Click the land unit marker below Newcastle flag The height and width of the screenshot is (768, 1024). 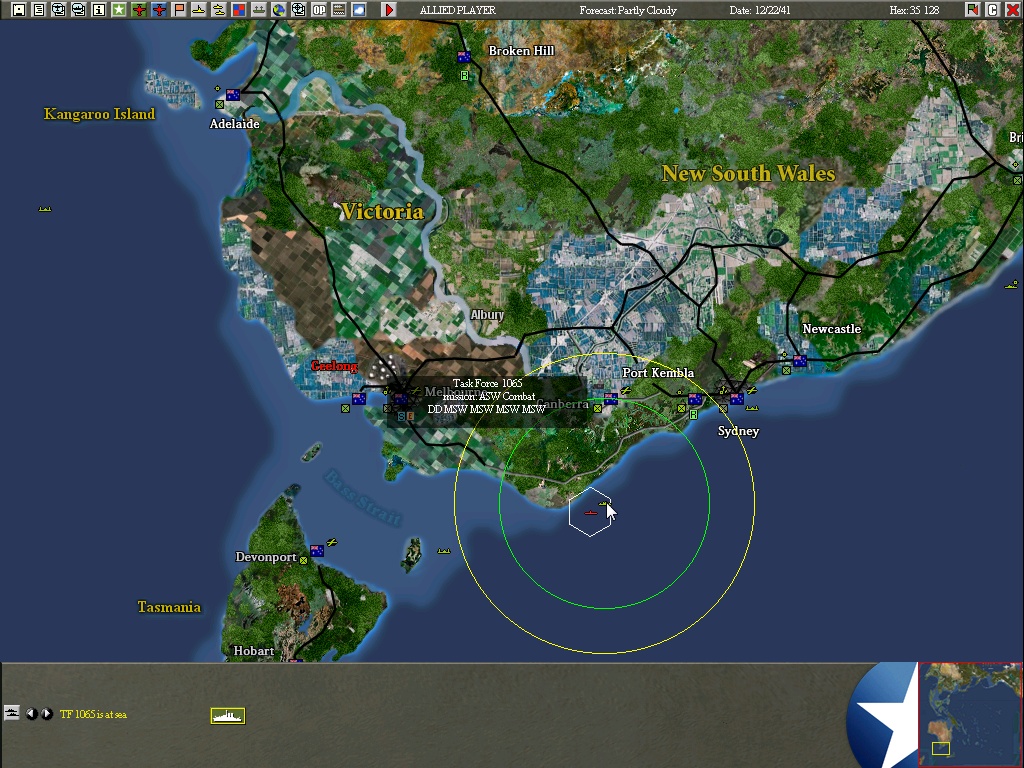click(x=786, y=370)
